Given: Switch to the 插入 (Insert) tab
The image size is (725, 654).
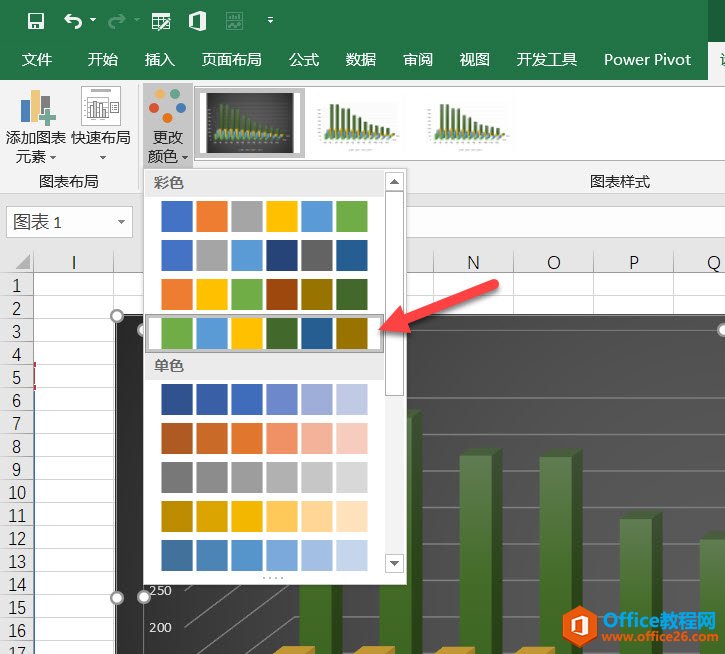Looking at the screenshot, I should click(x=159, y=60).
